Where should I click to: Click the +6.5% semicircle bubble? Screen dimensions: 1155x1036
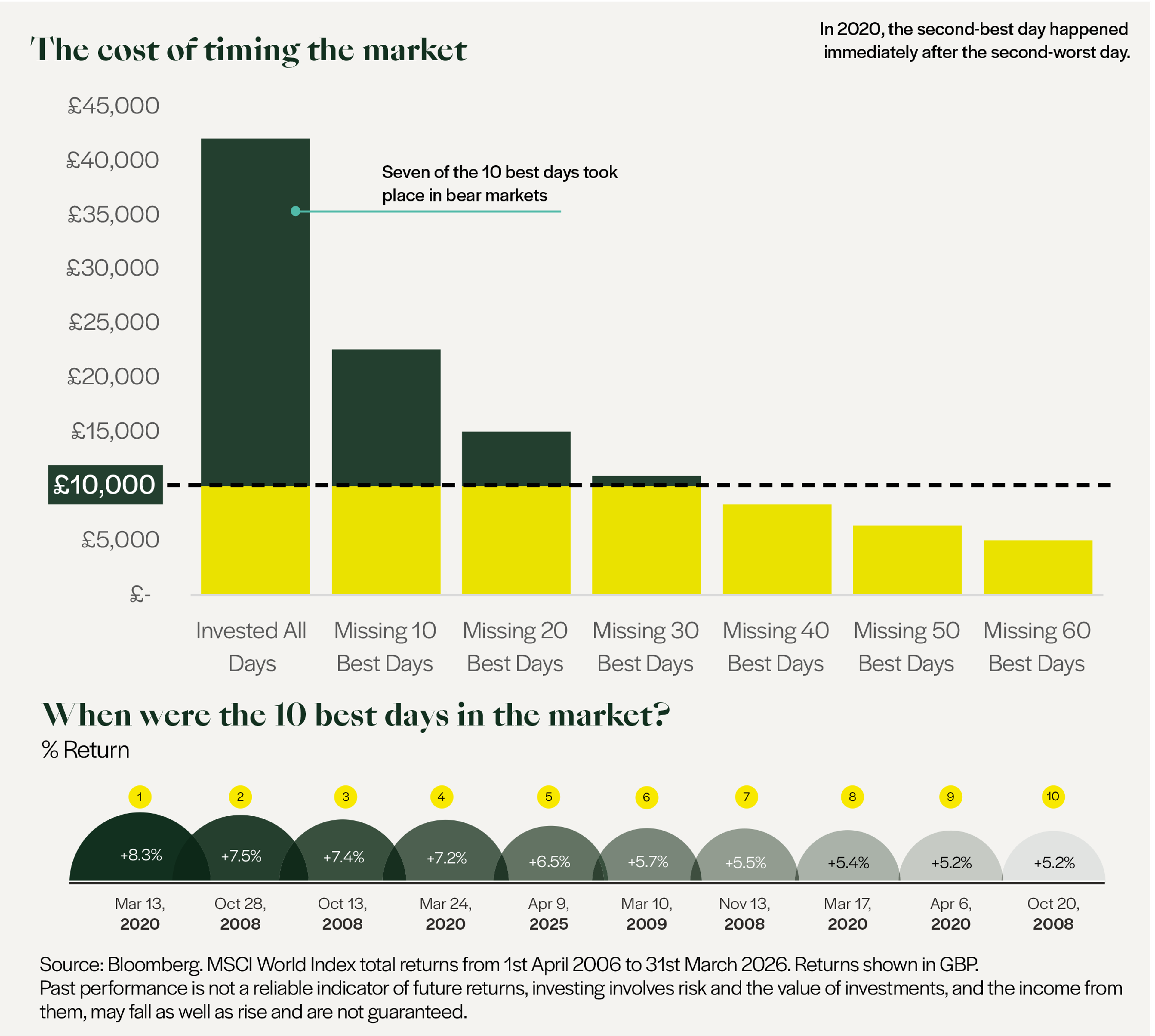pos(549,861)
